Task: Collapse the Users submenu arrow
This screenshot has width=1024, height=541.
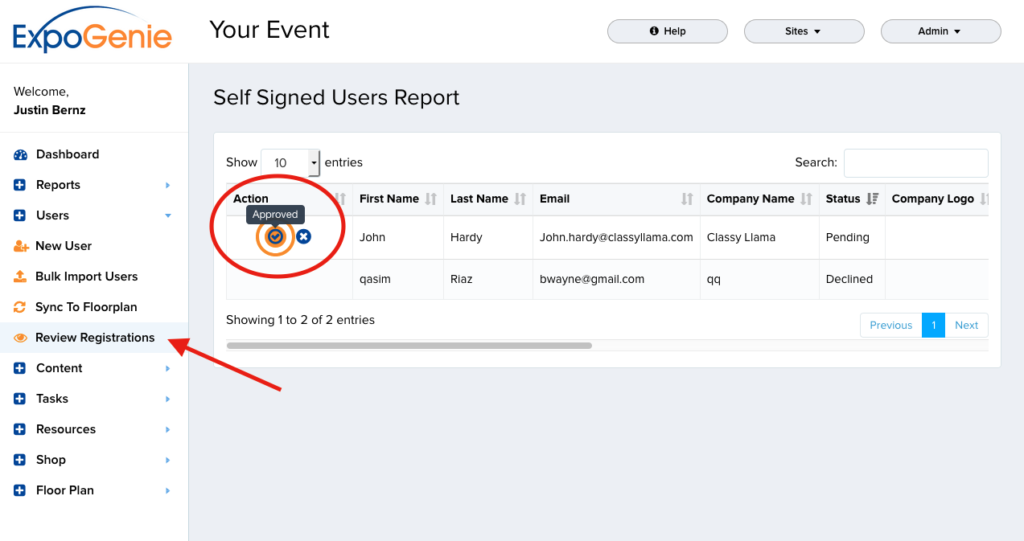Action: click(x=168, y=216)
